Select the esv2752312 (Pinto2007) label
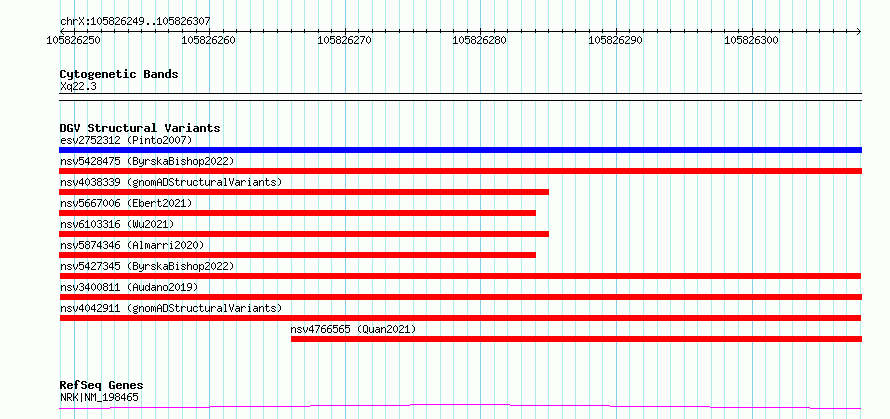890x419 pixels. [126, 140]
